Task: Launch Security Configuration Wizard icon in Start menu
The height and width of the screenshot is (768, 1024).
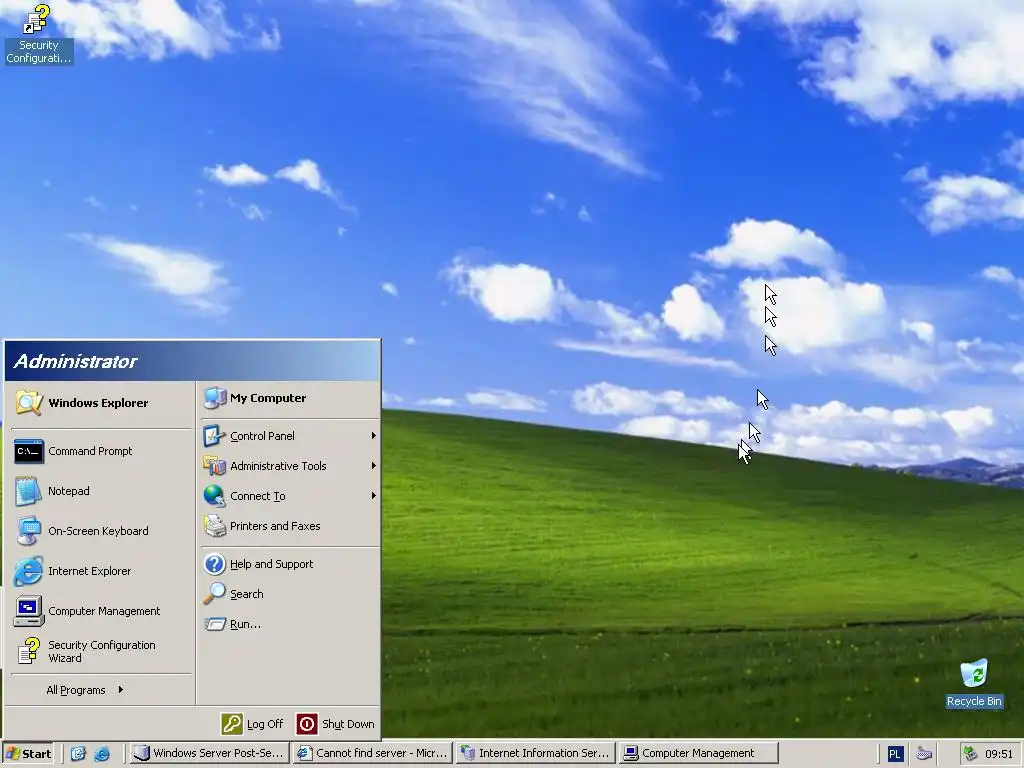Action: (x=29, y=651)
